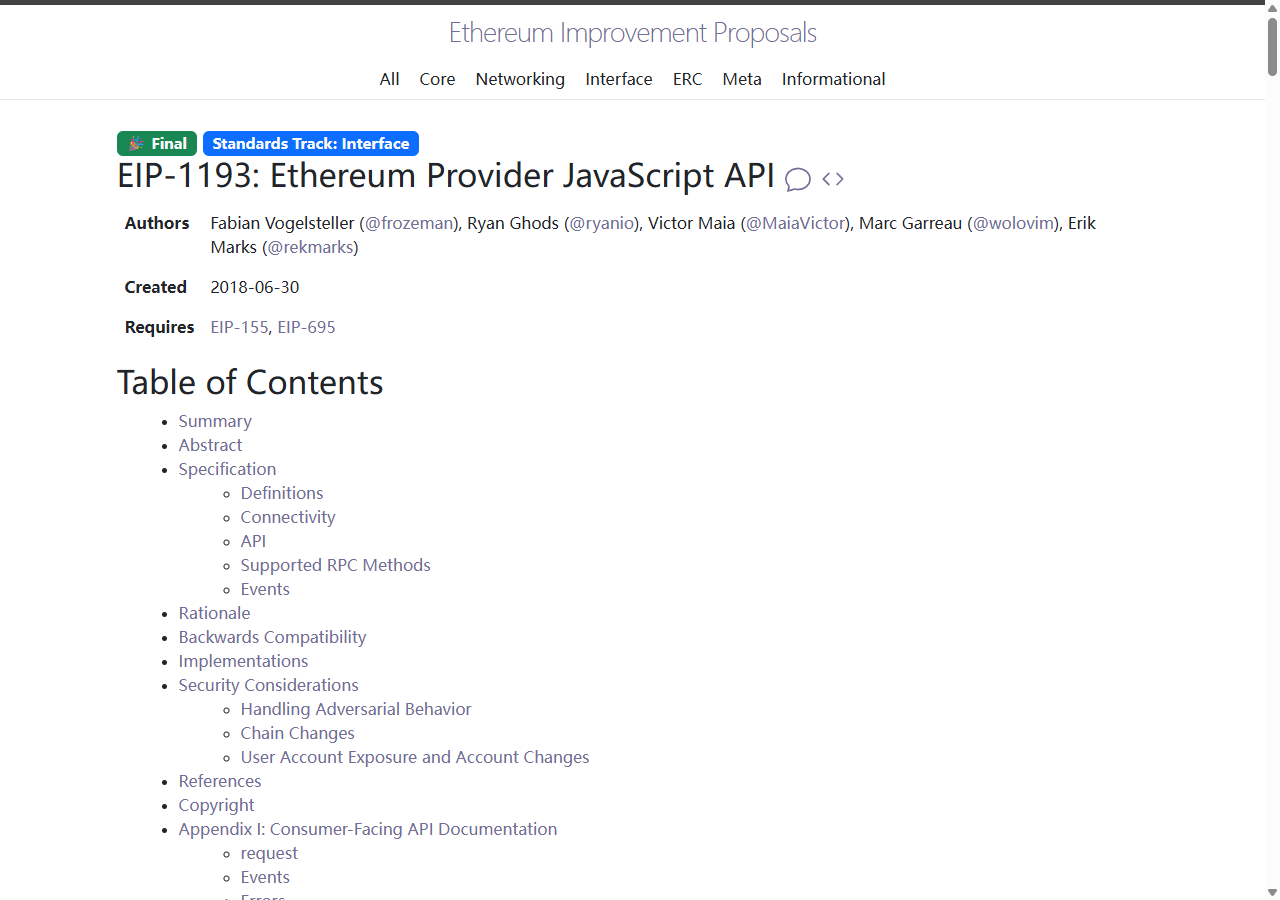Image resolution: width=1280 pixels, height=900 pixels.
Task: Jump to the Chain Changes subsection
Action: click(298, 733)
